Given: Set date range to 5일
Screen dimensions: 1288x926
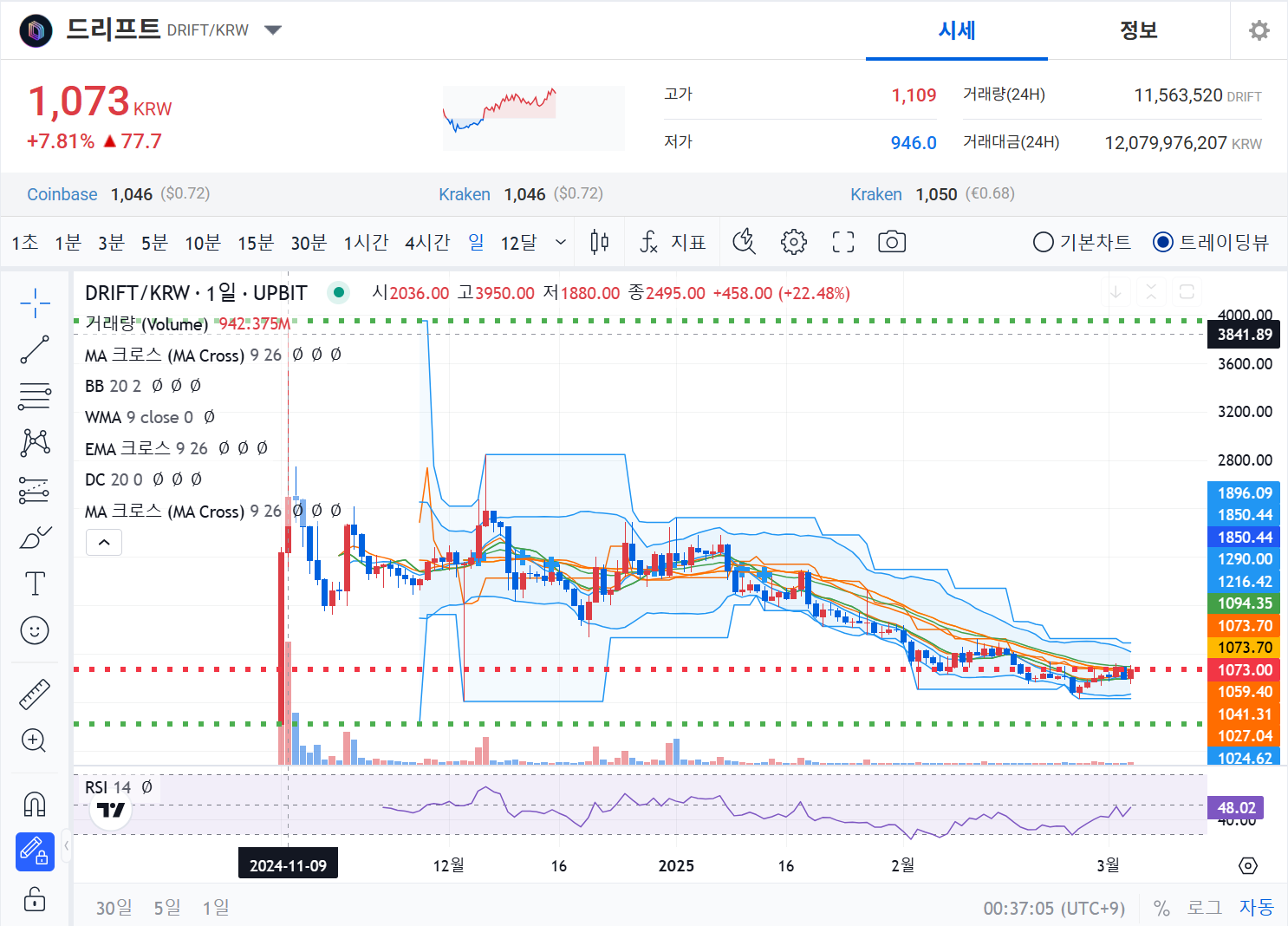Looking at the screenshot, I should (167, 908).
